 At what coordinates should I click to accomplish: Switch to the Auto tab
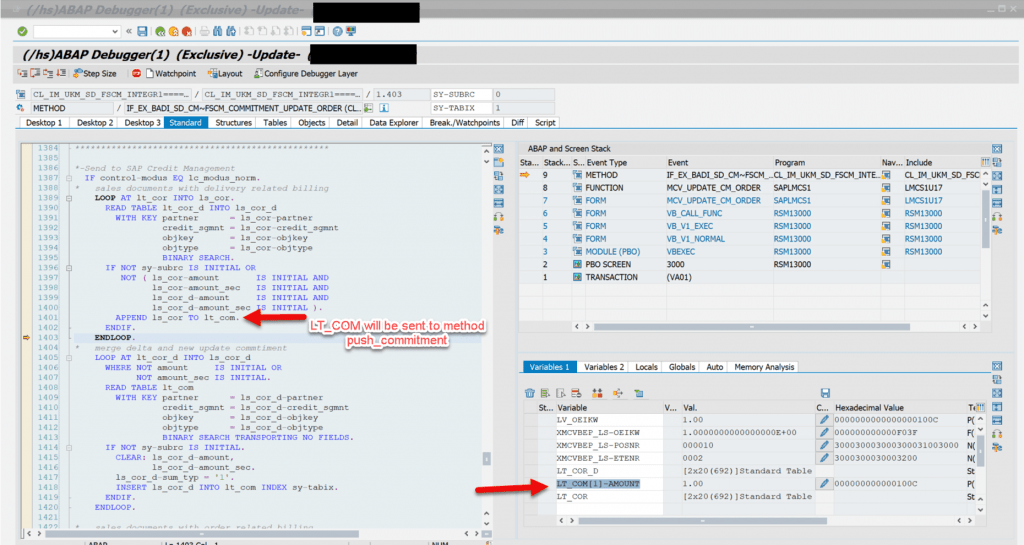(714, 367)
